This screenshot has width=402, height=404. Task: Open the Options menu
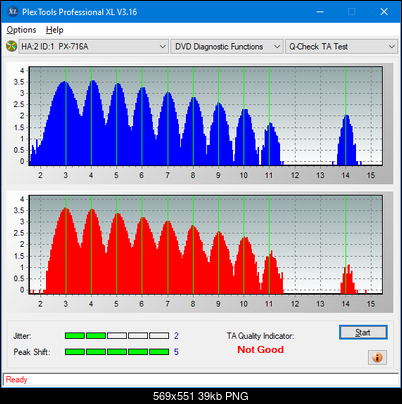point(21,30)
